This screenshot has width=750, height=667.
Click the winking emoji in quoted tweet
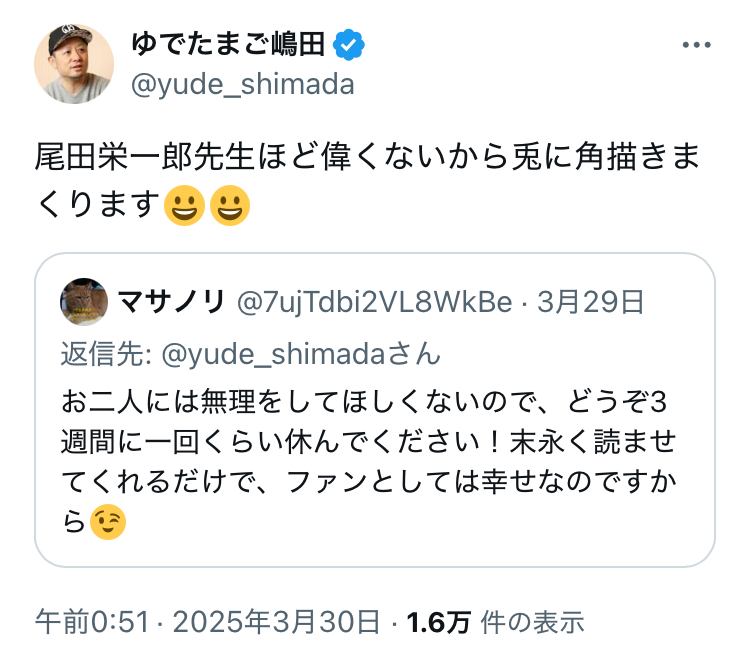coord(108,523)
